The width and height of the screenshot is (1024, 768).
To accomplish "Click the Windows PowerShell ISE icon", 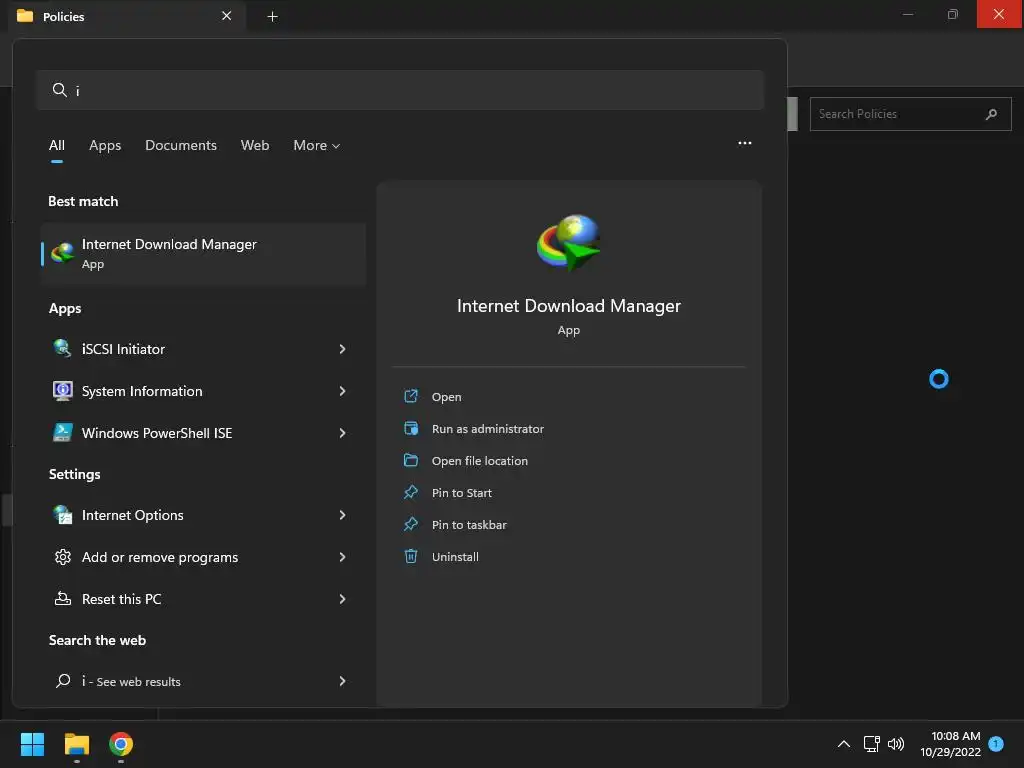I will coord(62,432).
